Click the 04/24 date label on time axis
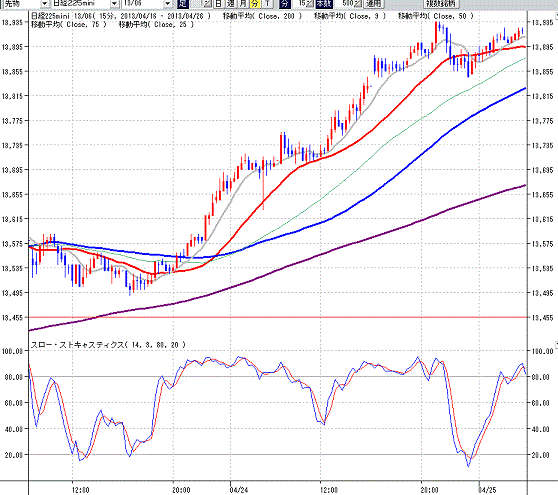 238,490
